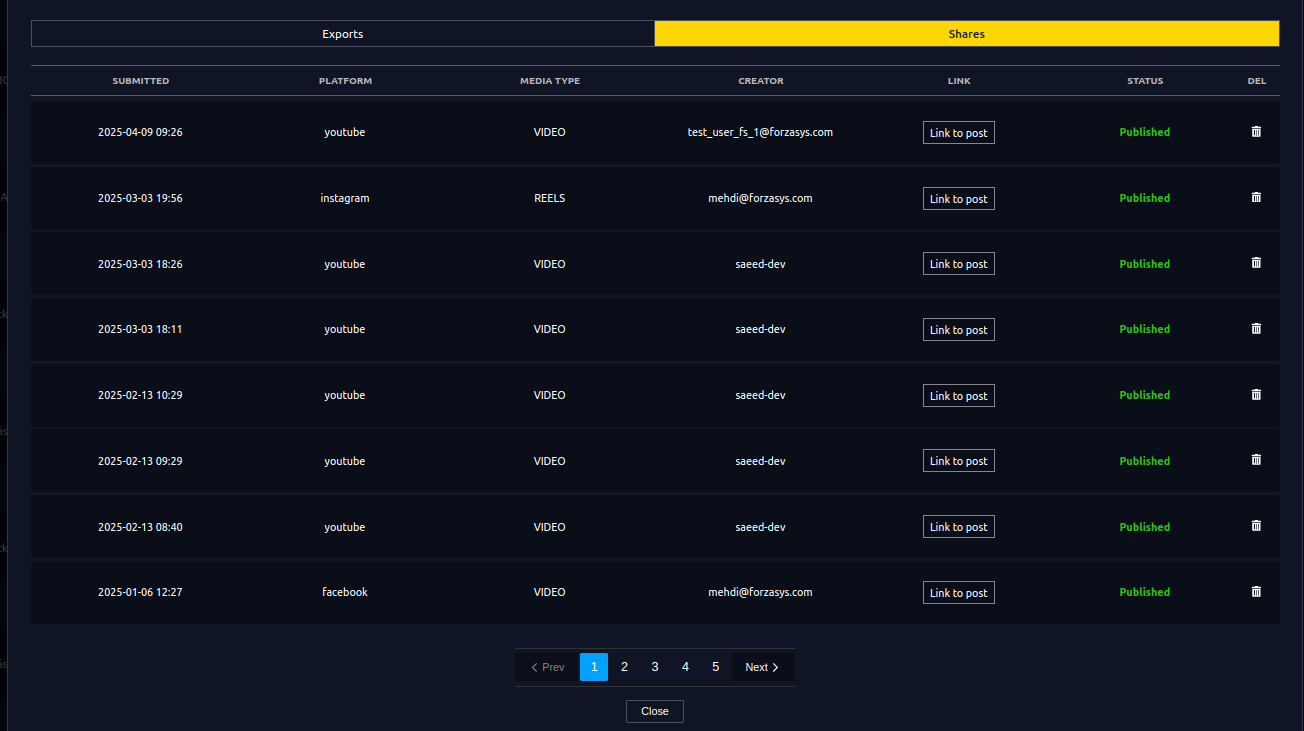Delete the 2025-04-09 youtube share entry
1304x731 pixels.
[x=1256, y=132]
